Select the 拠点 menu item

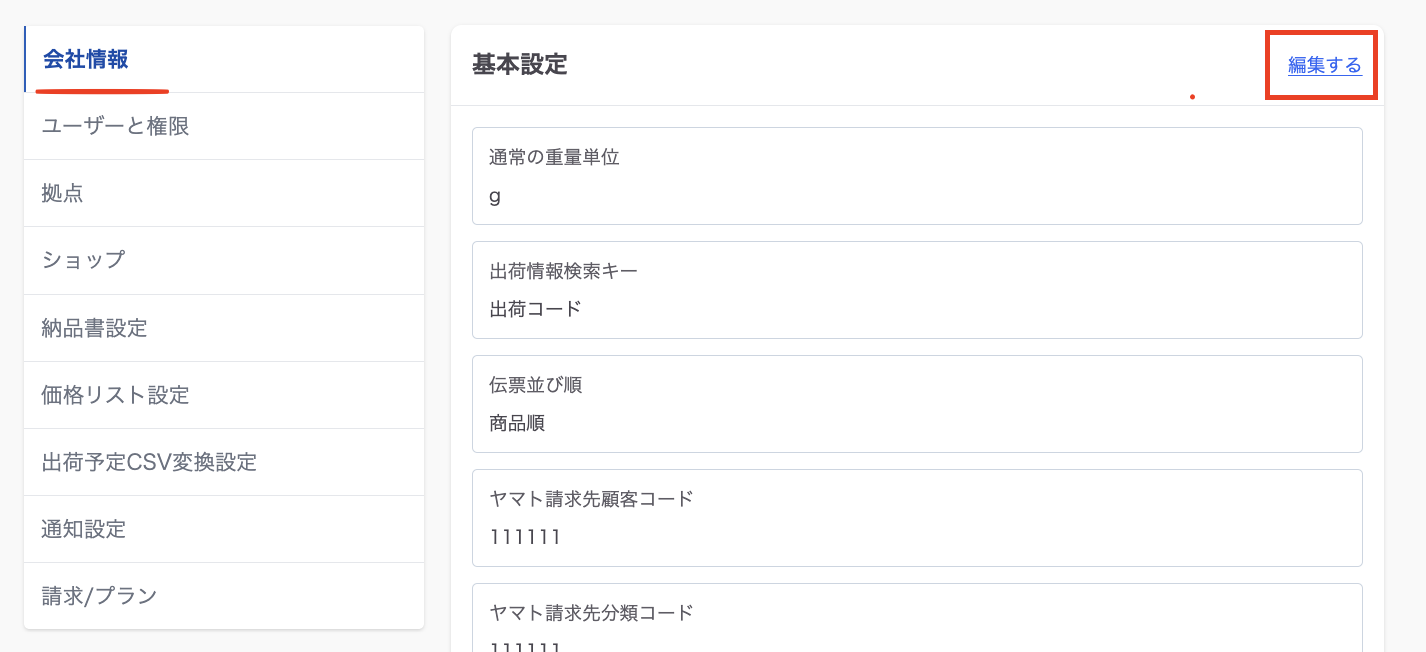(x=62, y=193)
